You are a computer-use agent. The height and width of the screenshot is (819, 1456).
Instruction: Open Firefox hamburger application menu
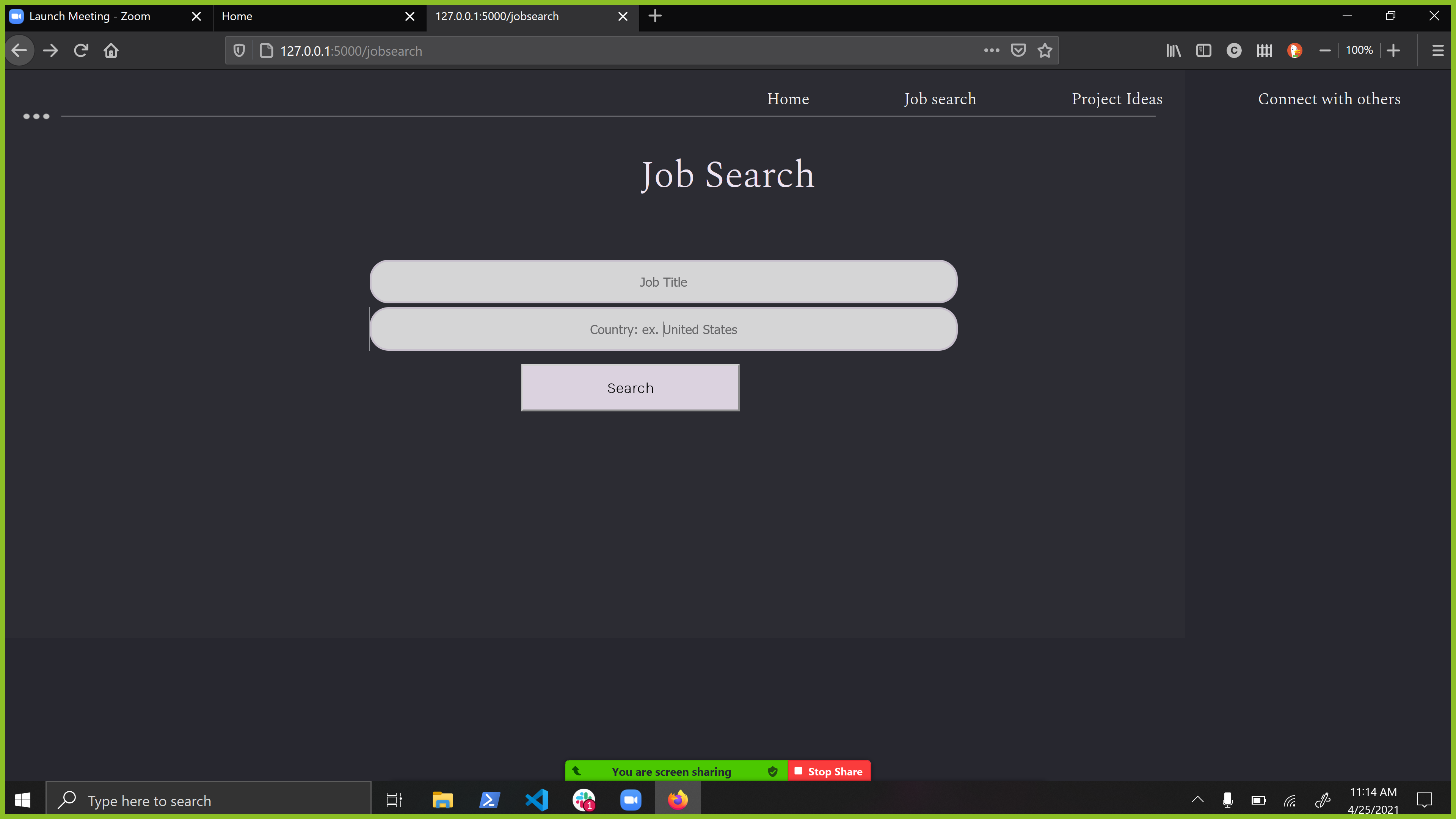click(1438, 51)
